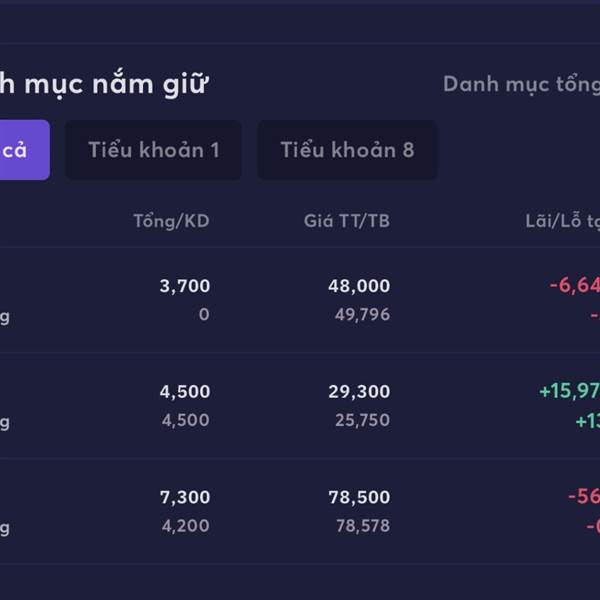
Task: Select the purple "Tất cả" tab
Action: tap(20, 150)
